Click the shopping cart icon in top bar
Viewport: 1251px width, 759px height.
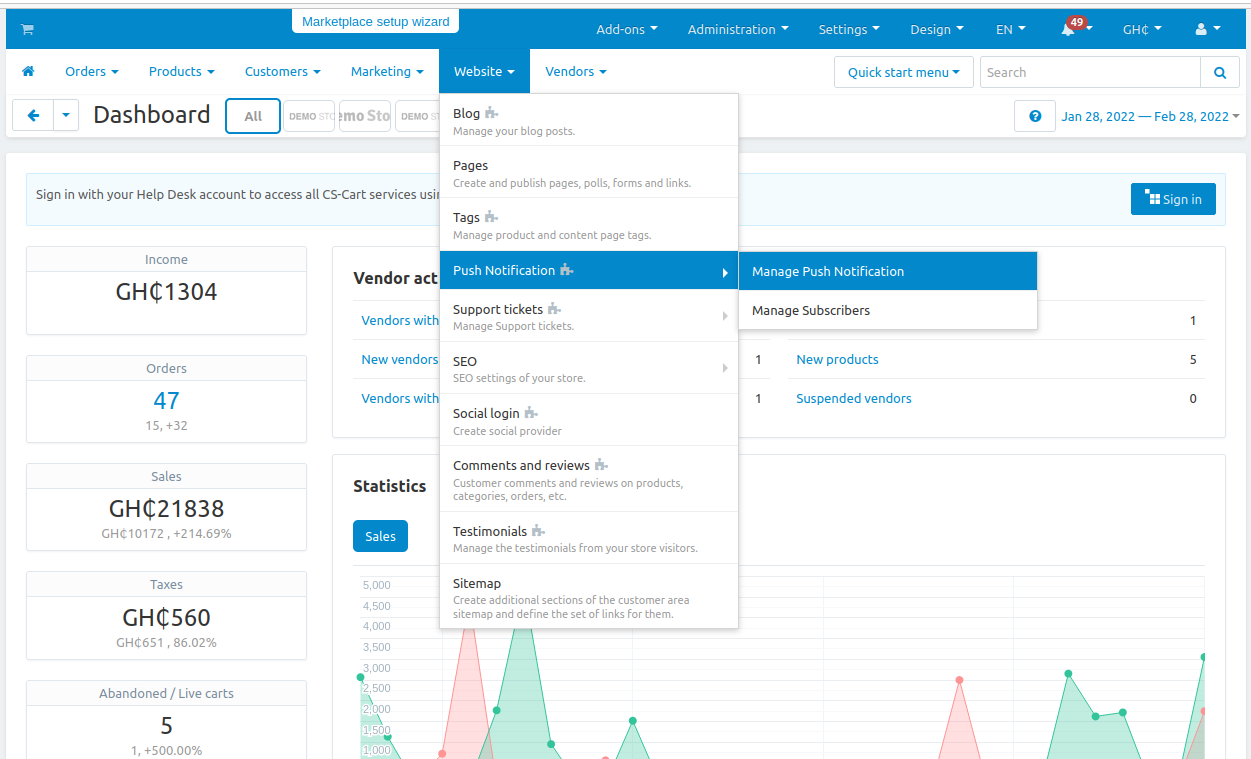[x=27, y=29]
